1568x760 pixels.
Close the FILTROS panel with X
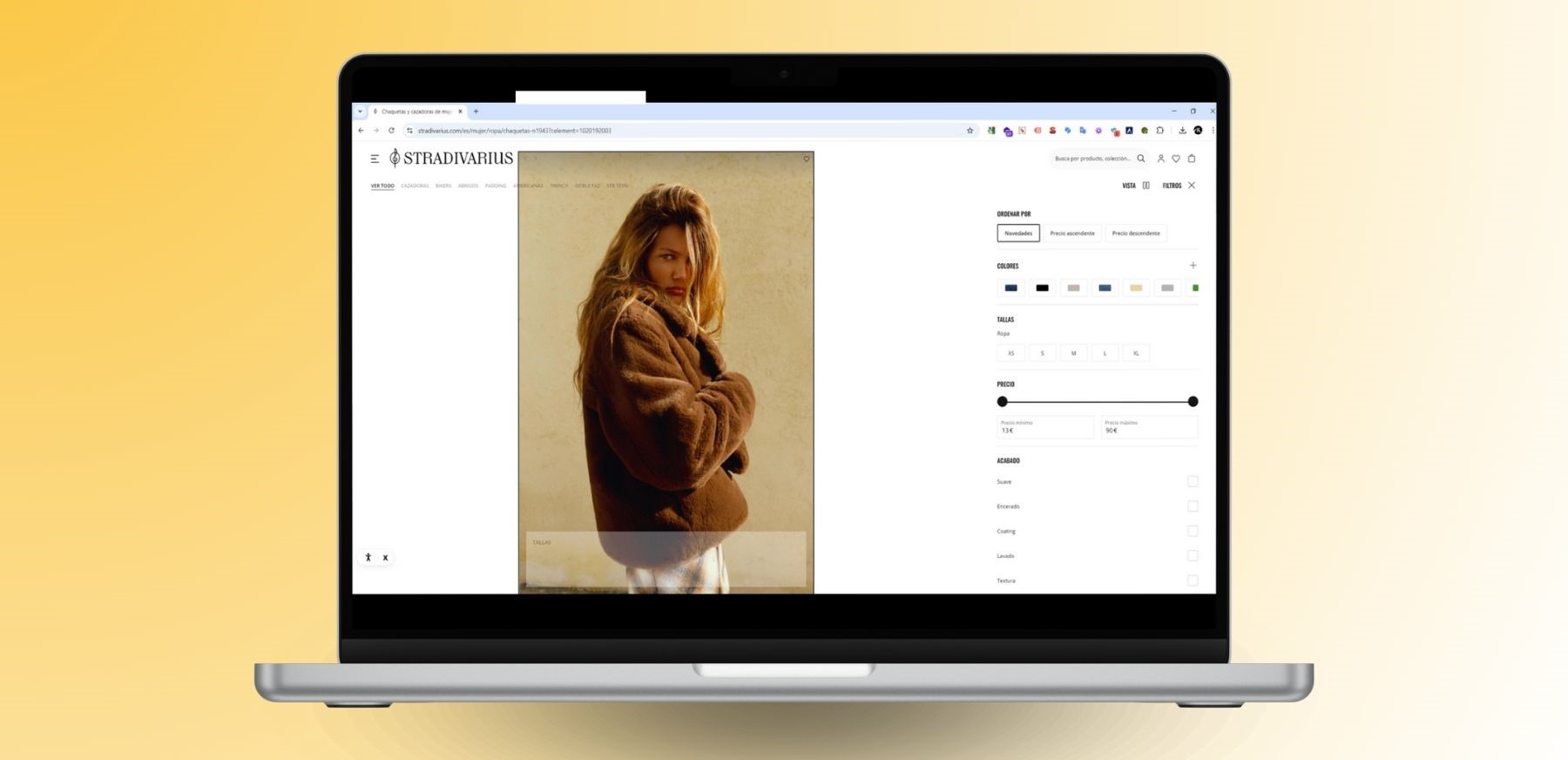1192,186
